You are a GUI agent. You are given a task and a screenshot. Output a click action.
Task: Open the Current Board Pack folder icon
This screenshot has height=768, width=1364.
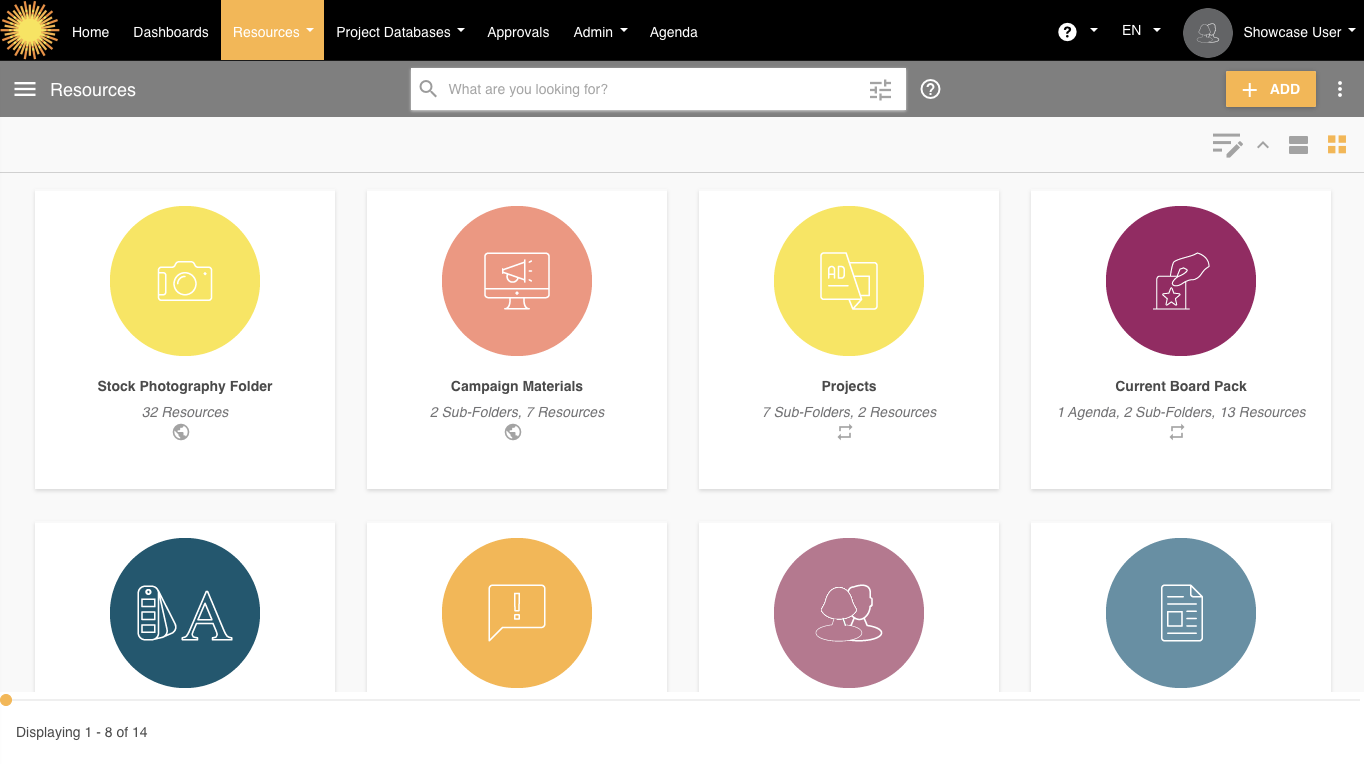click(1181, 281)
